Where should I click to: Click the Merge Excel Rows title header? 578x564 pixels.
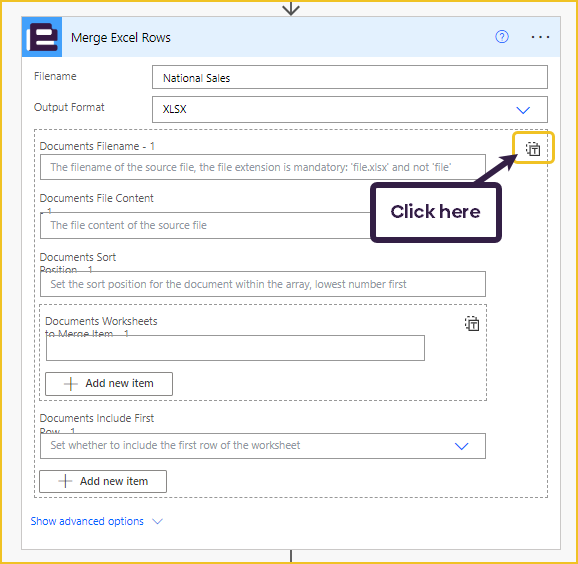pos(121,38)
